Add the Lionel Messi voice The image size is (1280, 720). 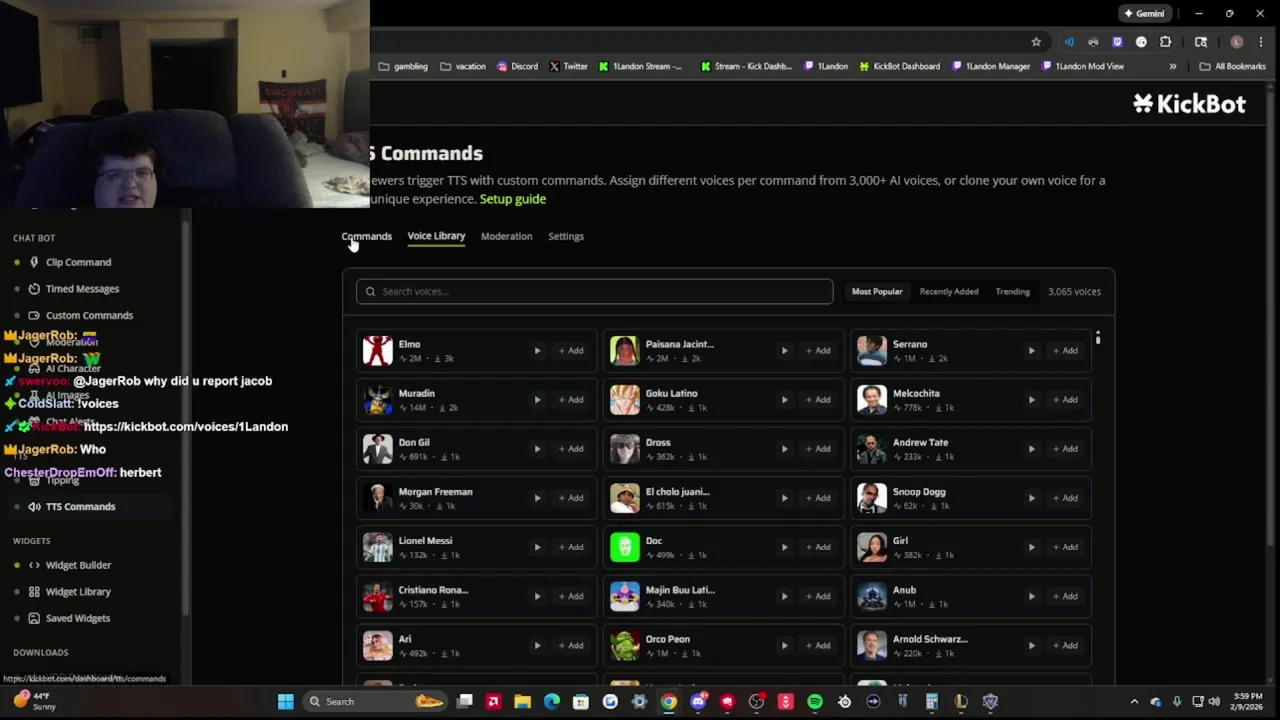click(571, 547)
